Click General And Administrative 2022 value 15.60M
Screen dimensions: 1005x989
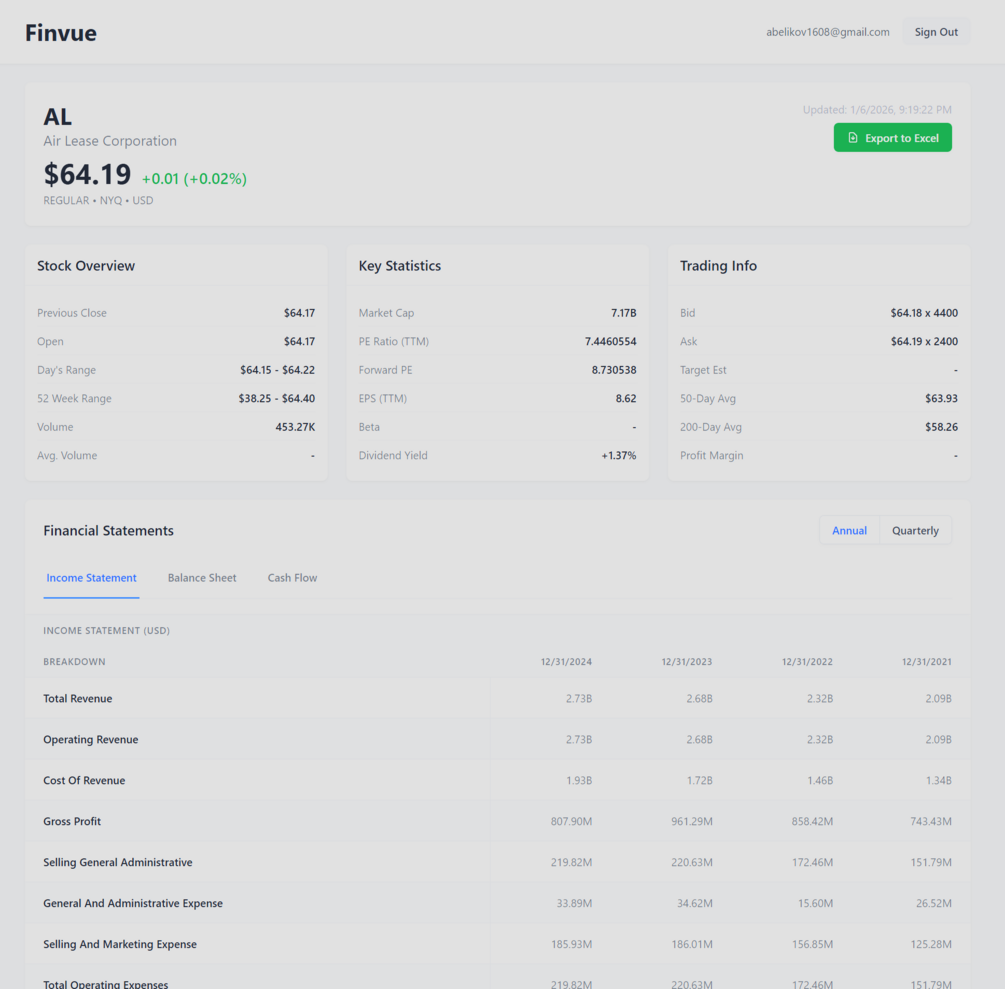pyautogui.click(x=815, y=904)
